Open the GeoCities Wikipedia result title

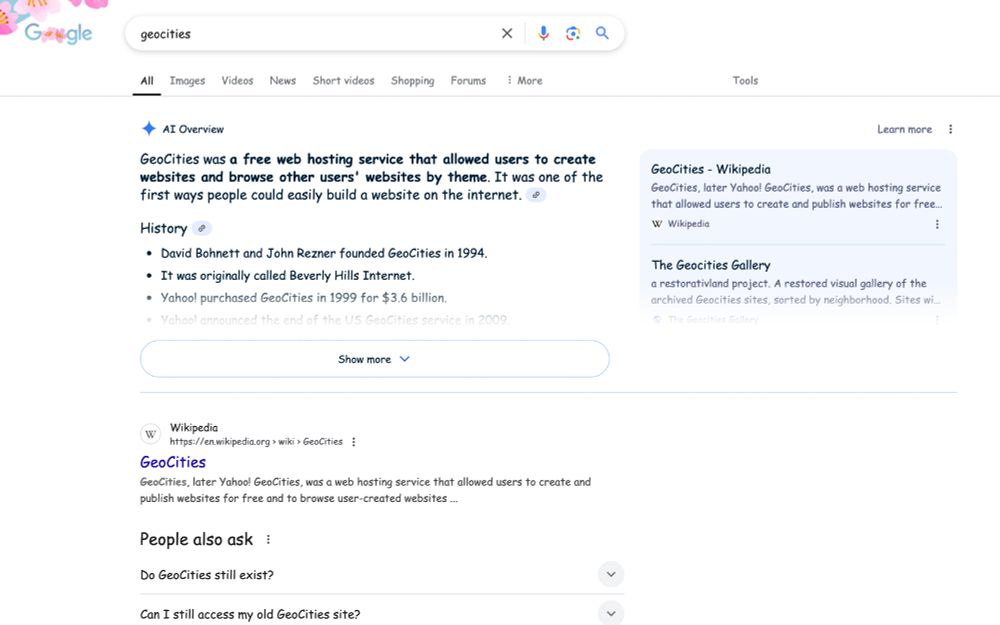click(173, 462)
